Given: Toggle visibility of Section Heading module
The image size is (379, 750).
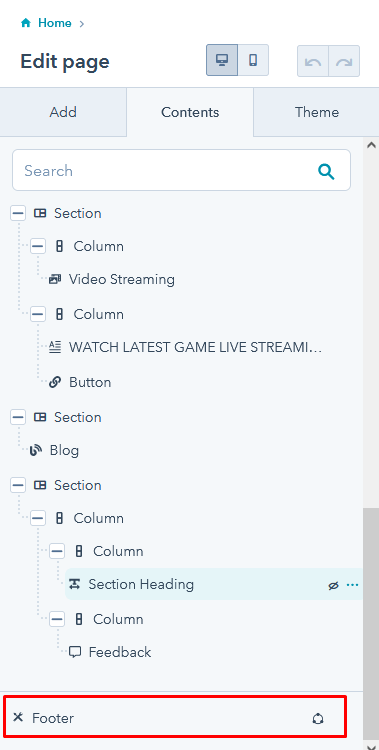Looking at the screenshot, I should coord(334,585).
